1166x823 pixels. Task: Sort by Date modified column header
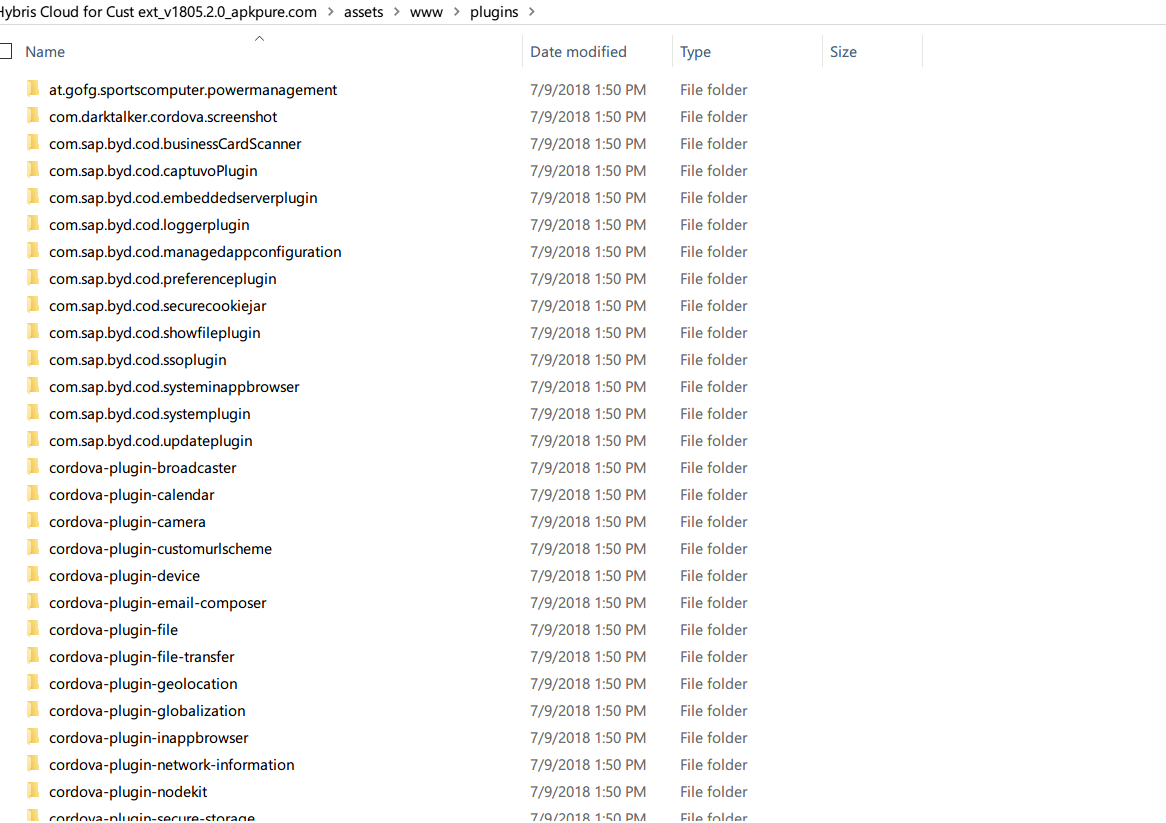click(x=578, y=52)
